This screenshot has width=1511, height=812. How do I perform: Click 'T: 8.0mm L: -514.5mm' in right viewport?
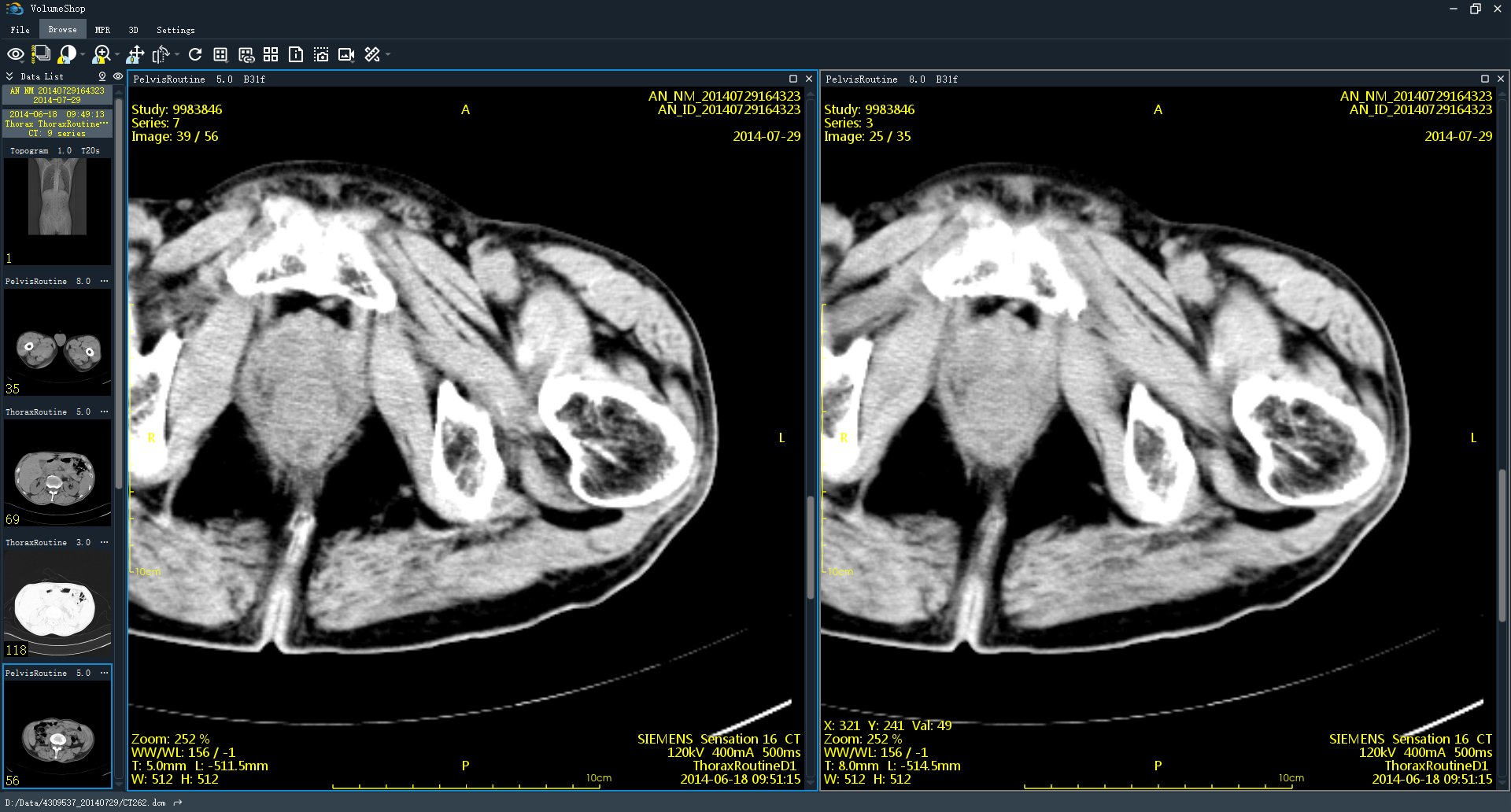coord(892,766)
